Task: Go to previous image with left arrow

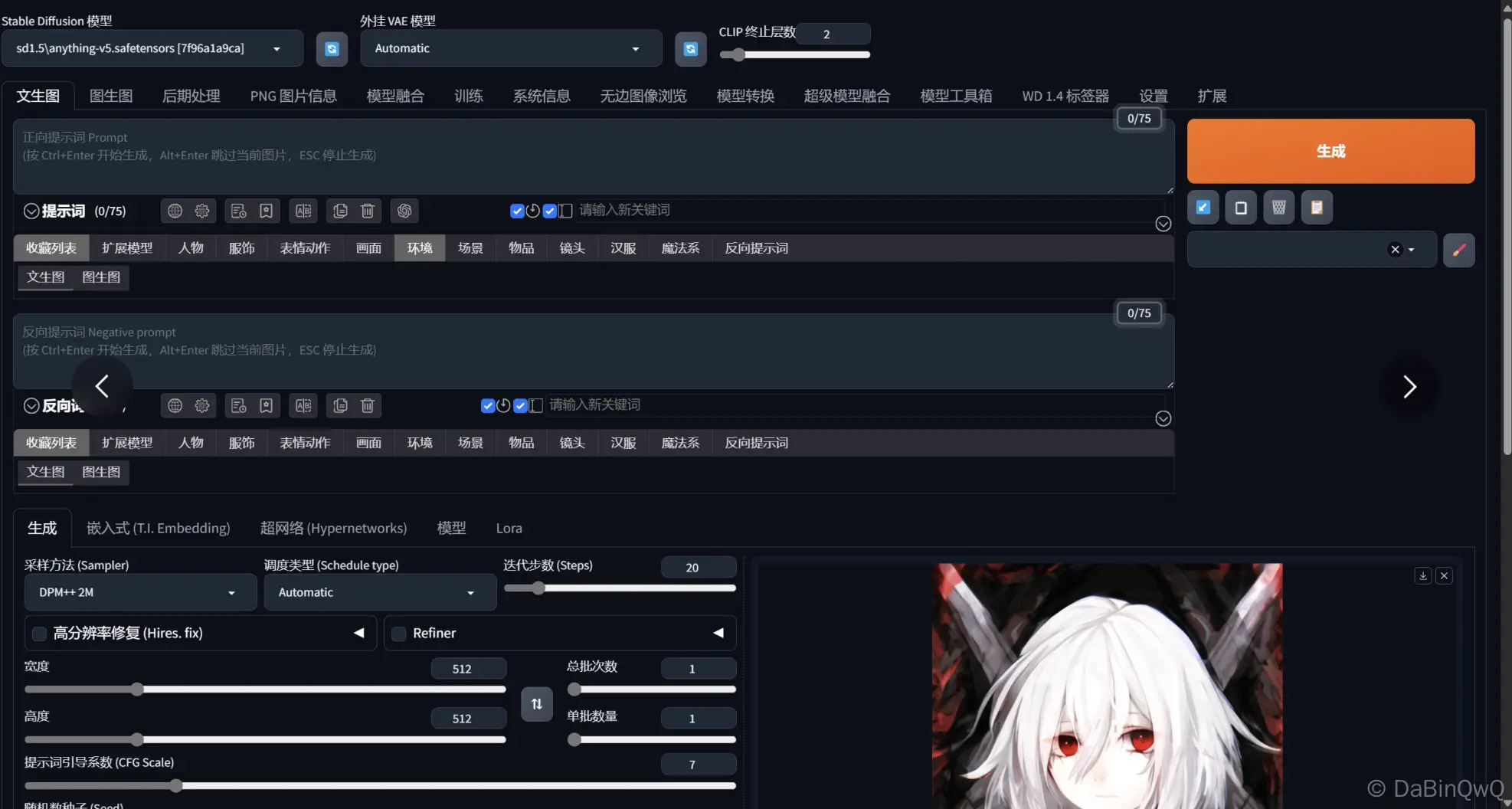Action: click(102, 386)
